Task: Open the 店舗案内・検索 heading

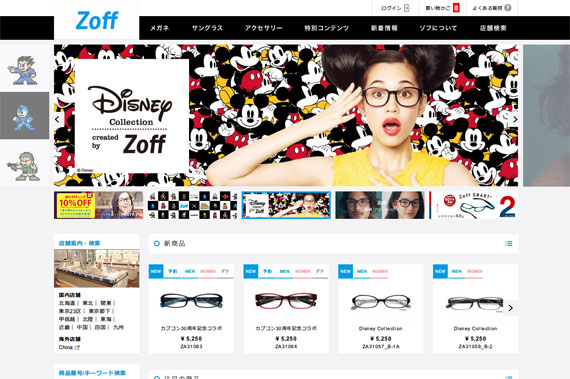Action: (79, 243)
